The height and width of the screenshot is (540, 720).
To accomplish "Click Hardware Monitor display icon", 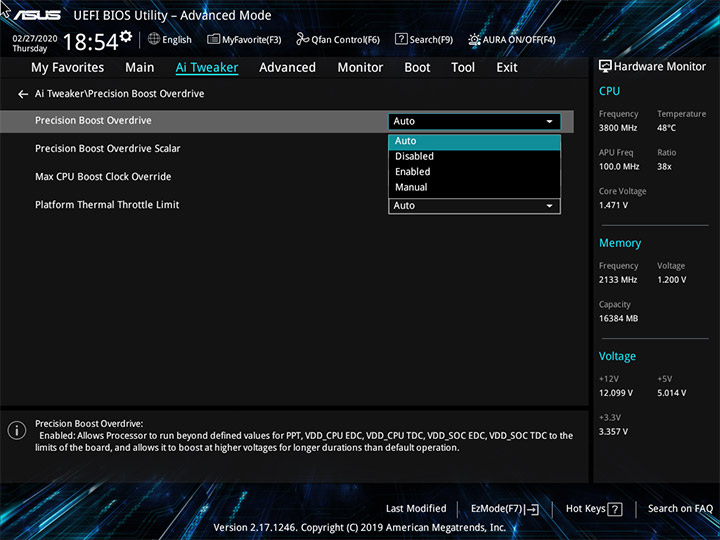I will click(605, 67).
